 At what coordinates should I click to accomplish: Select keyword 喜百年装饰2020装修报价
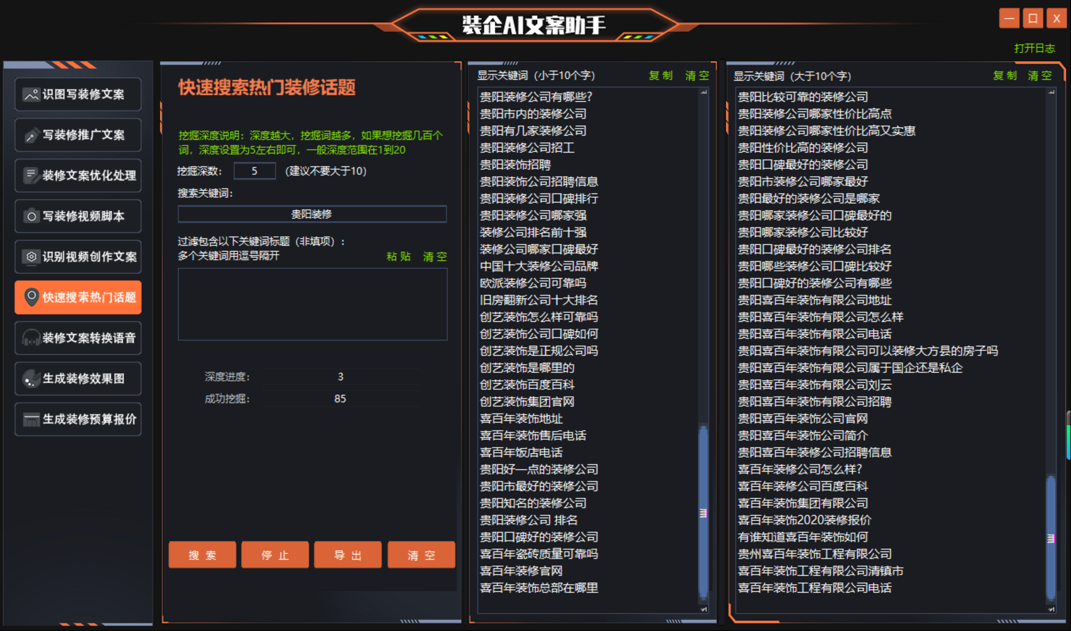tap(805, 520)
